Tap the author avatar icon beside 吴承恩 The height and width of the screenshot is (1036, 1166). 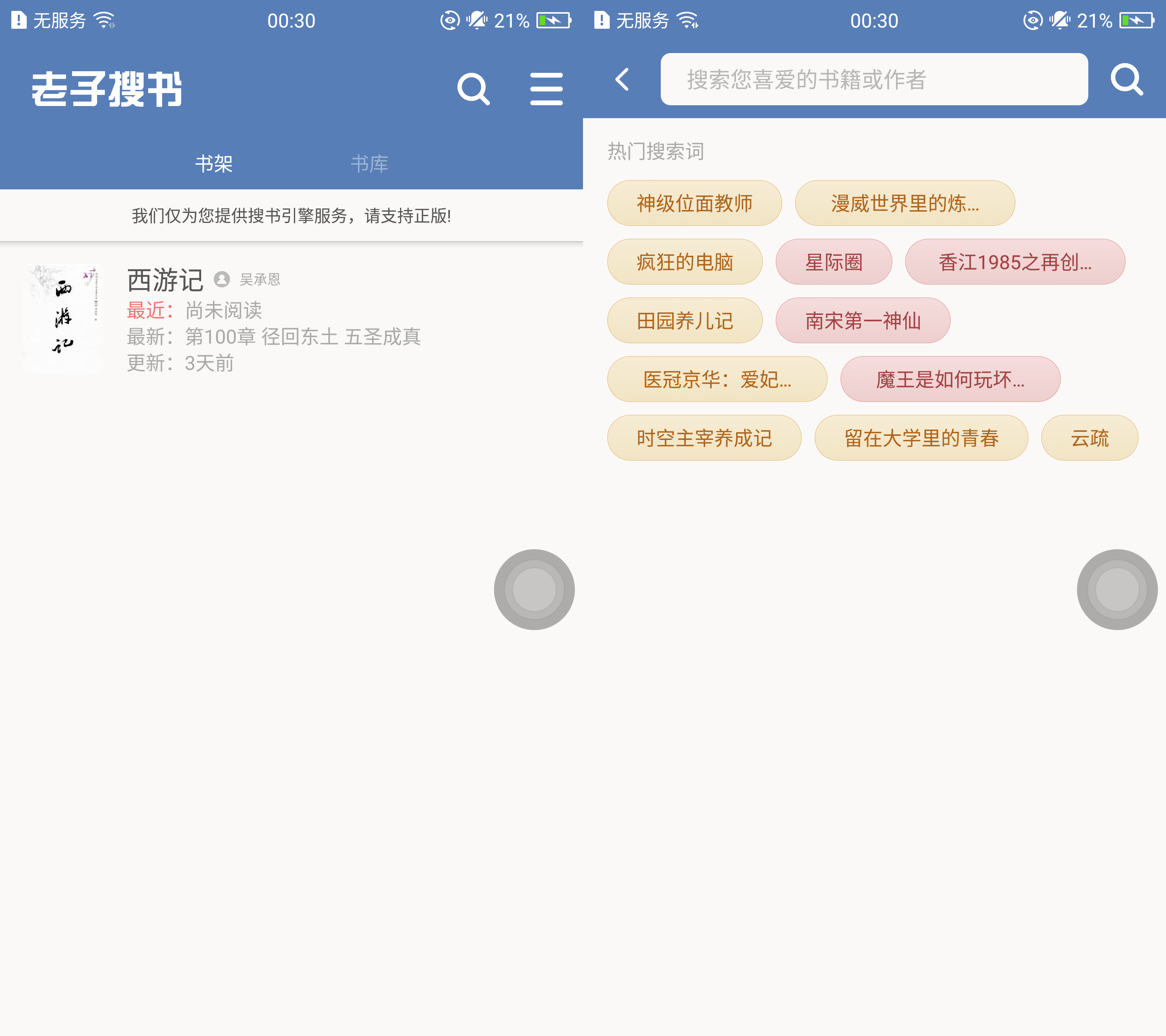(222, 279)
